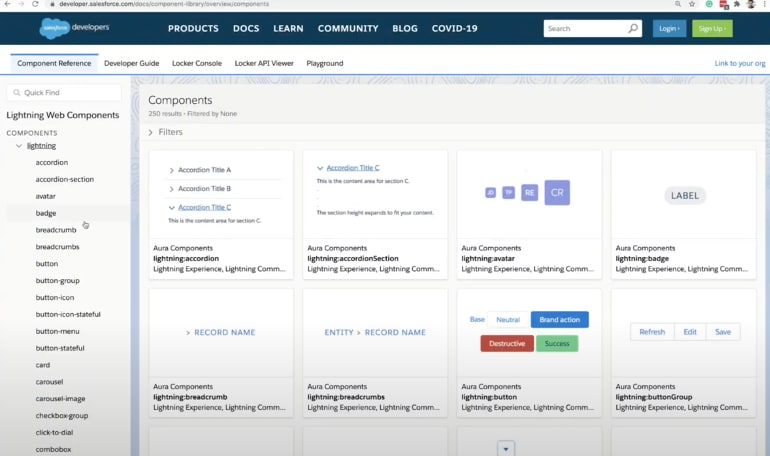Click RECORD NAME in breadcrumb preview
The image size is (770, 456).
coord(224,332)
